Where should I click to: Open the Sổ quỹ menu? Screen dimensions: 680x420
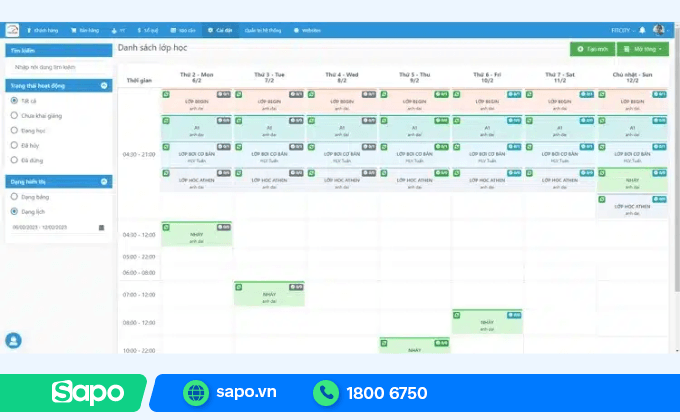coord(147,30)
